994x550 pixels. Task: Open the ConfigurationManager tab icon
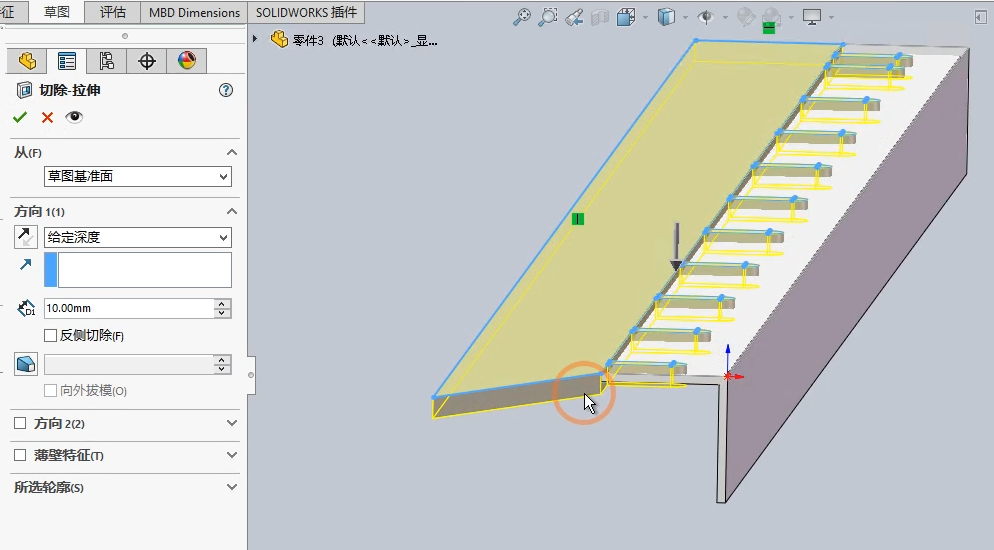[x=107, y=61]
